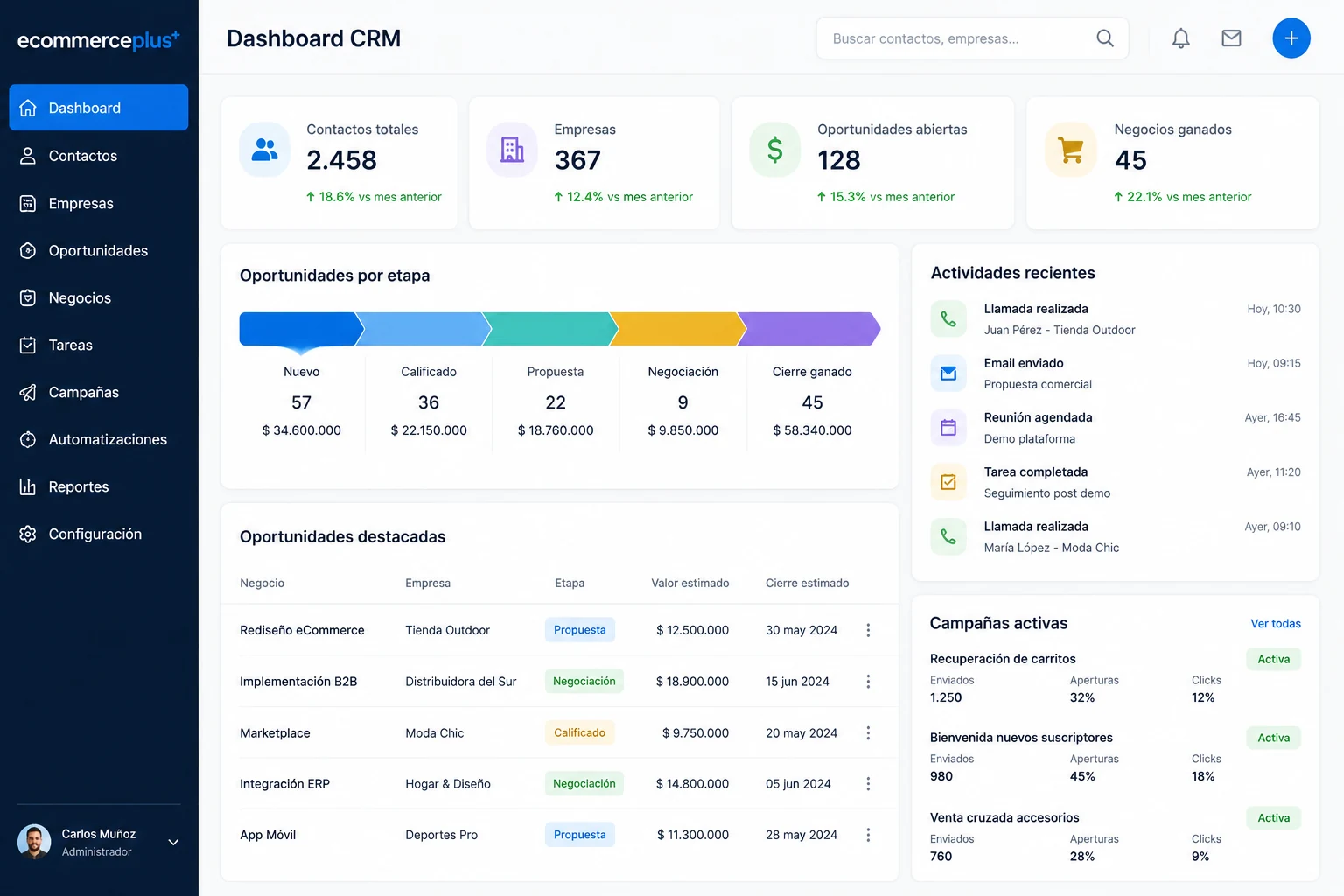The image size is (1344, 896).
Task: Click the Empresa column header
Action: pyautogui.click(x=427, y=584)
